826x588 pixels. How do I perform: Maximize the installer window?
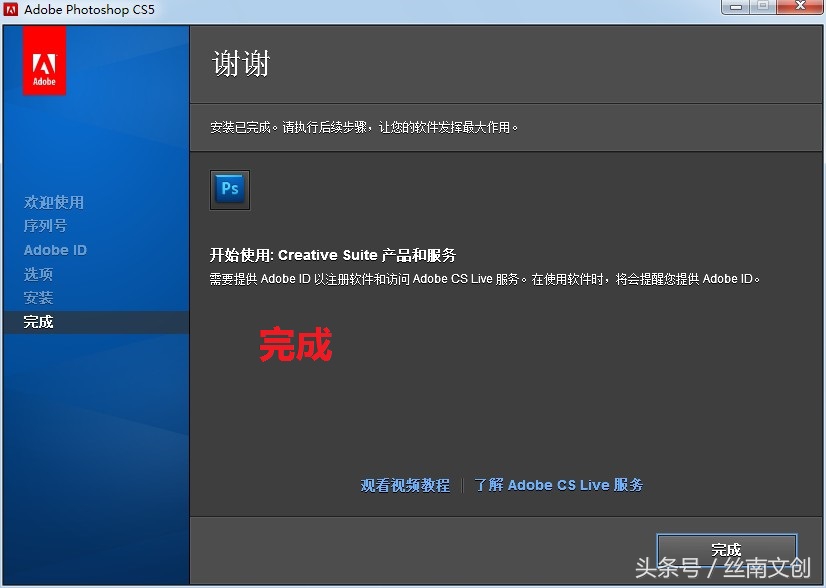click(761, 8)
